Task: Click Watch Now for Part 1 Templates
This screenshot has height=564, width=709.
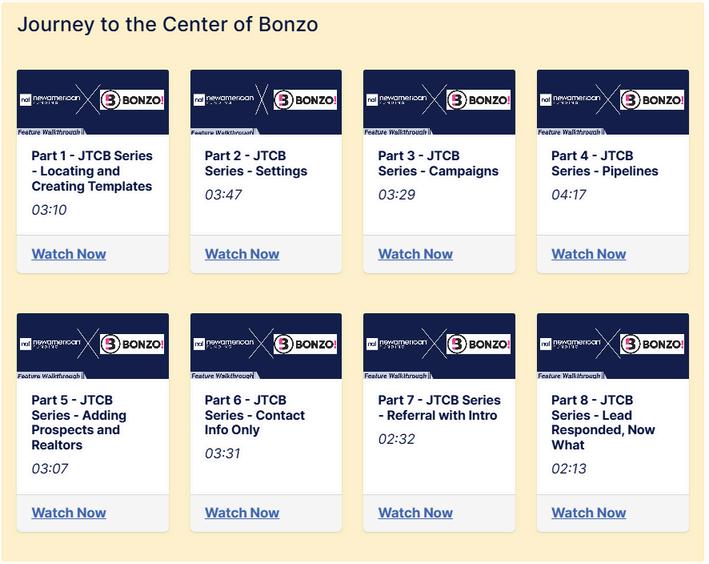Action: click(69, 254)
